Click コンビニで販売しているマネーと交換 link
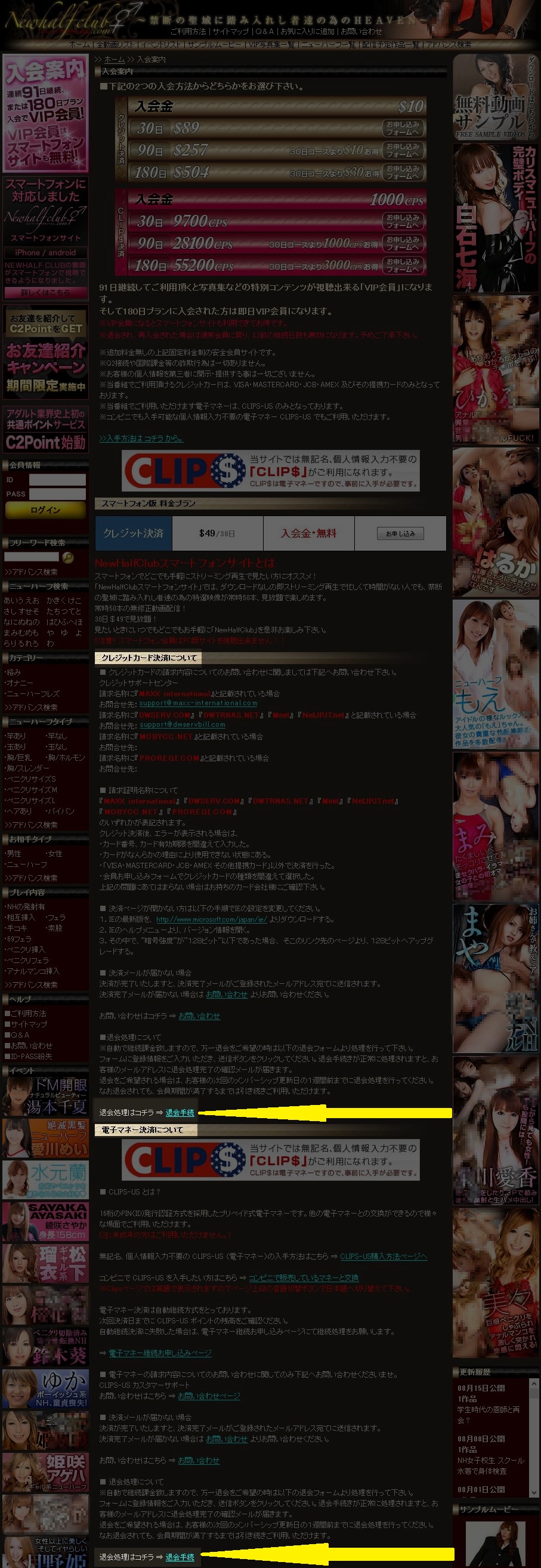 pos(304,1277)
